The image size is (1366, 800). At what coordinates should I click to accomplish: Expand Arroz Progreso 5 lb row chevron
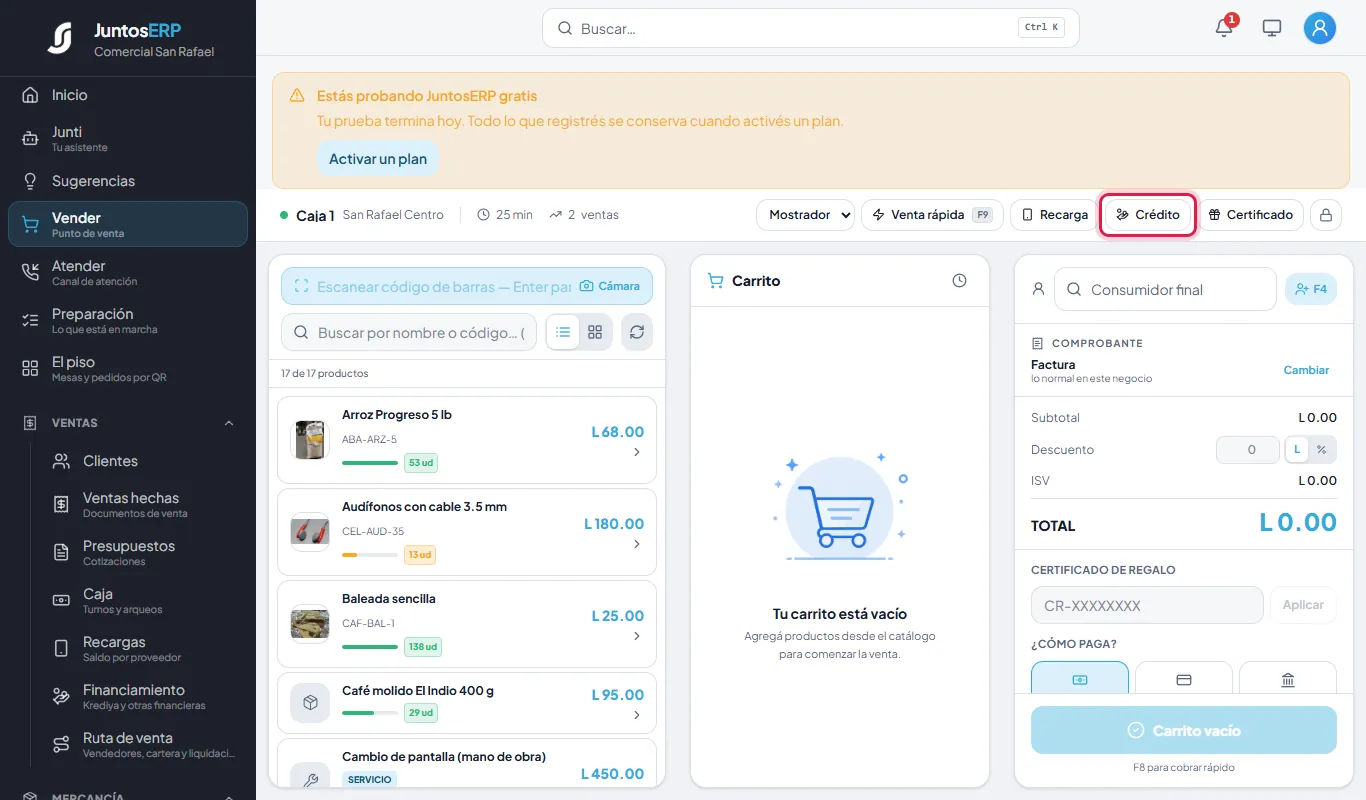point(637,453)
